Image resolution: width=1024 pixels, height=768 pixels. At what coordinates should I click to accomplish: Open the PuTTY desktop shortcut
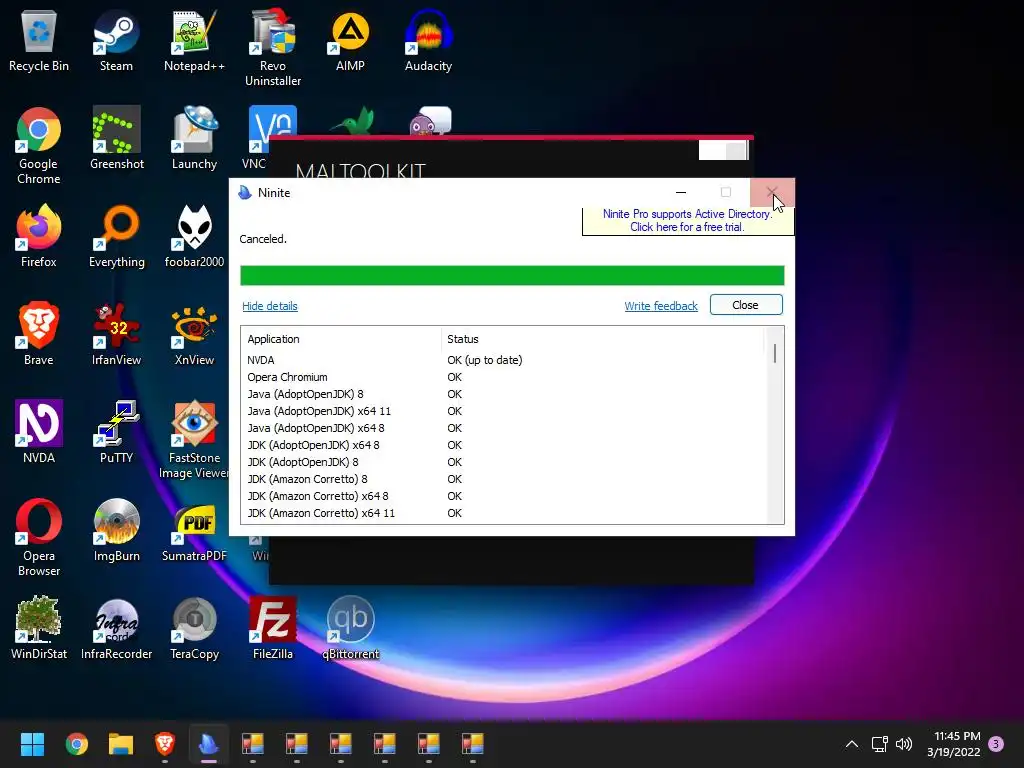(116, 432)
